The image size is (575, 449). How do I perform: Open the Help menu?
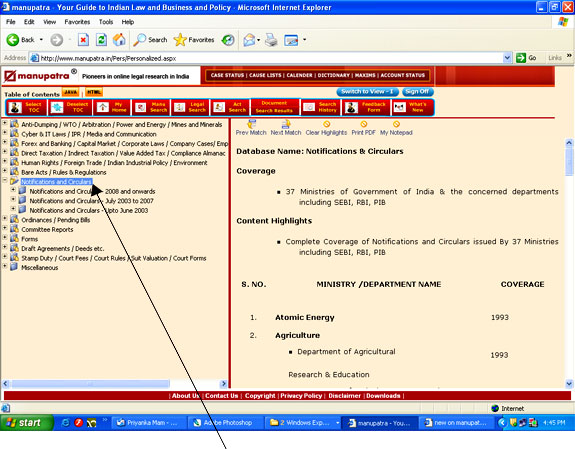click(x=128, y=22)
